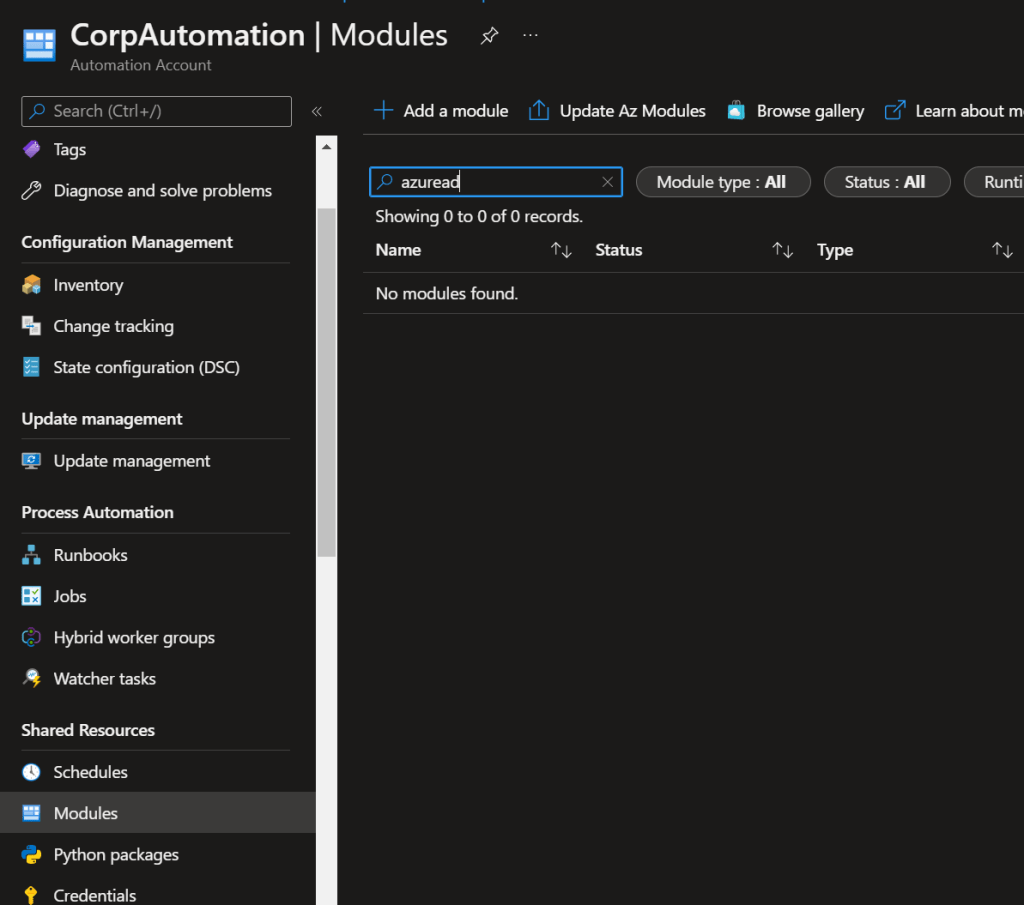Click Update Az Modules

pyautogui.click(x=617, y=111)
